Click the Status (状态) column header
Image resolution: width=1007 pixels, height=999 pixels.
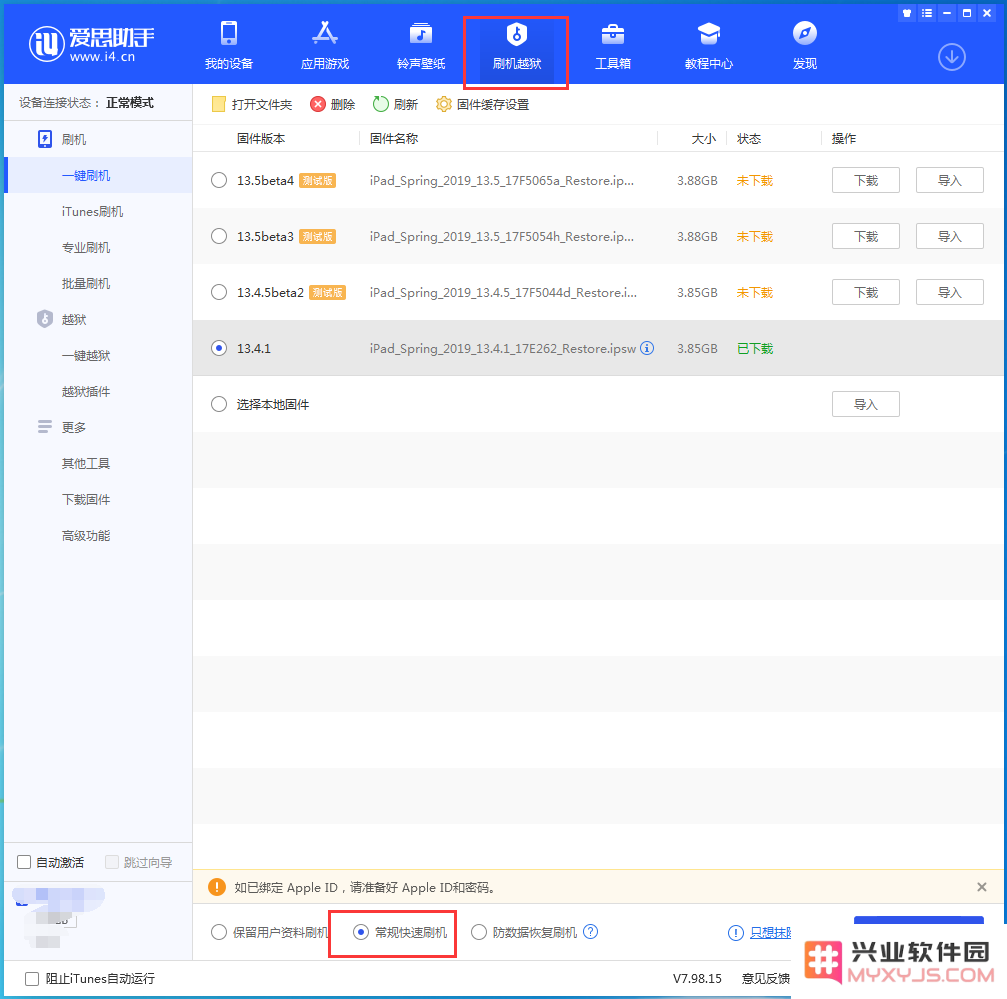(748, 138)
